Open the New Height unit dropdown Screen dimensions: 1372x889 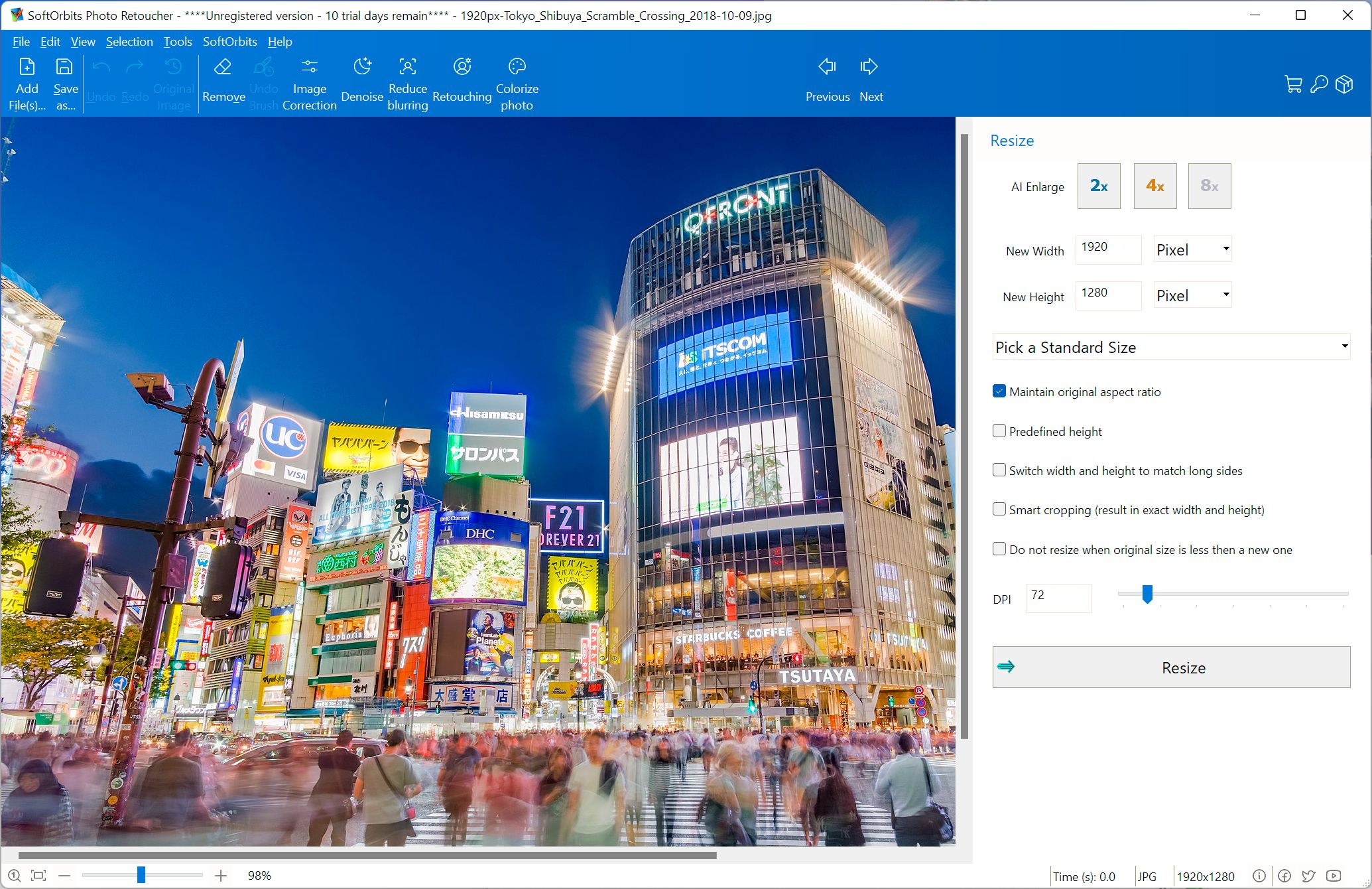[1192, 295]
